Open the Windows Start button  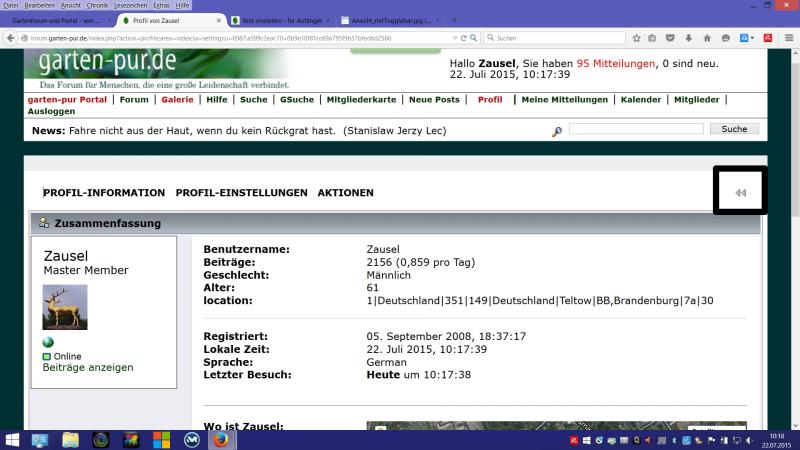pyautogui.click(x=13, y=439)
